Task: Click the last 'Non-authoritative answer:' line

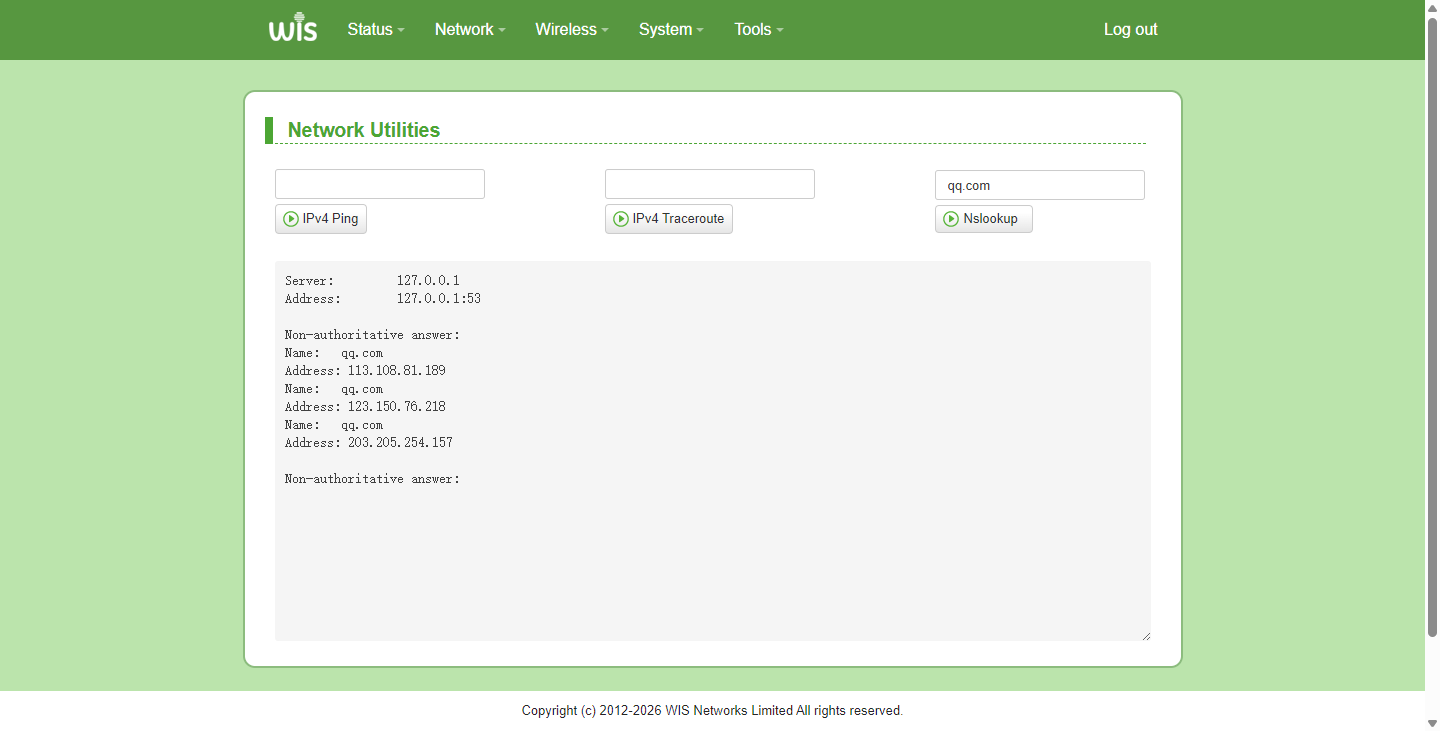Action: [372, 479]
